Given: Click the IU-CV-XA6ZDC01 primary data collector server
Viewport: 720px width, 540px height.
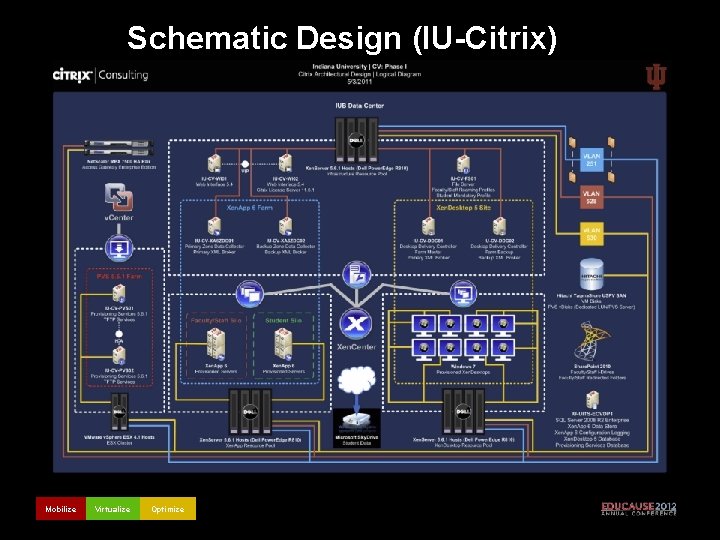Looking at the screenshot, I should pyautogui.click(x=214, y=227).
